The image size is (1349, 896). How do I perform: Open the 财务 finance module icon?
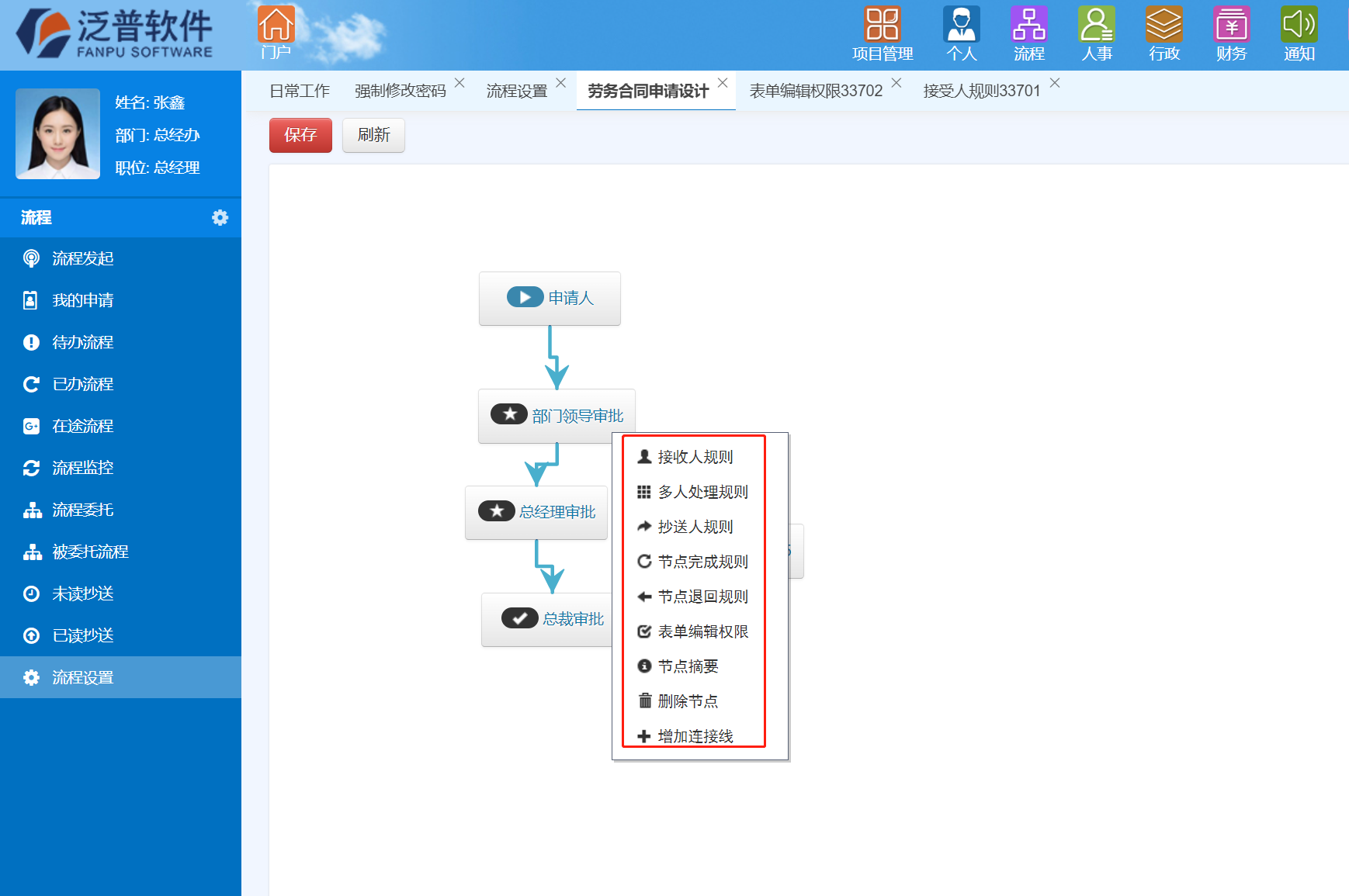pyautogui.click(x=1231, y=25)
